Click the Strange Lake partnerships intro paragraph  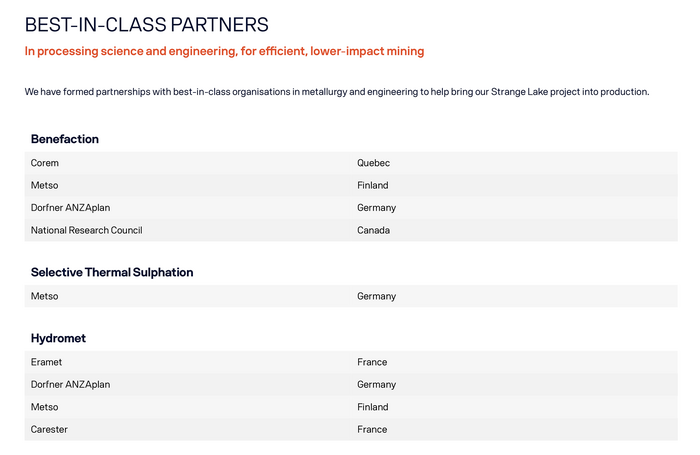[337, 92]
